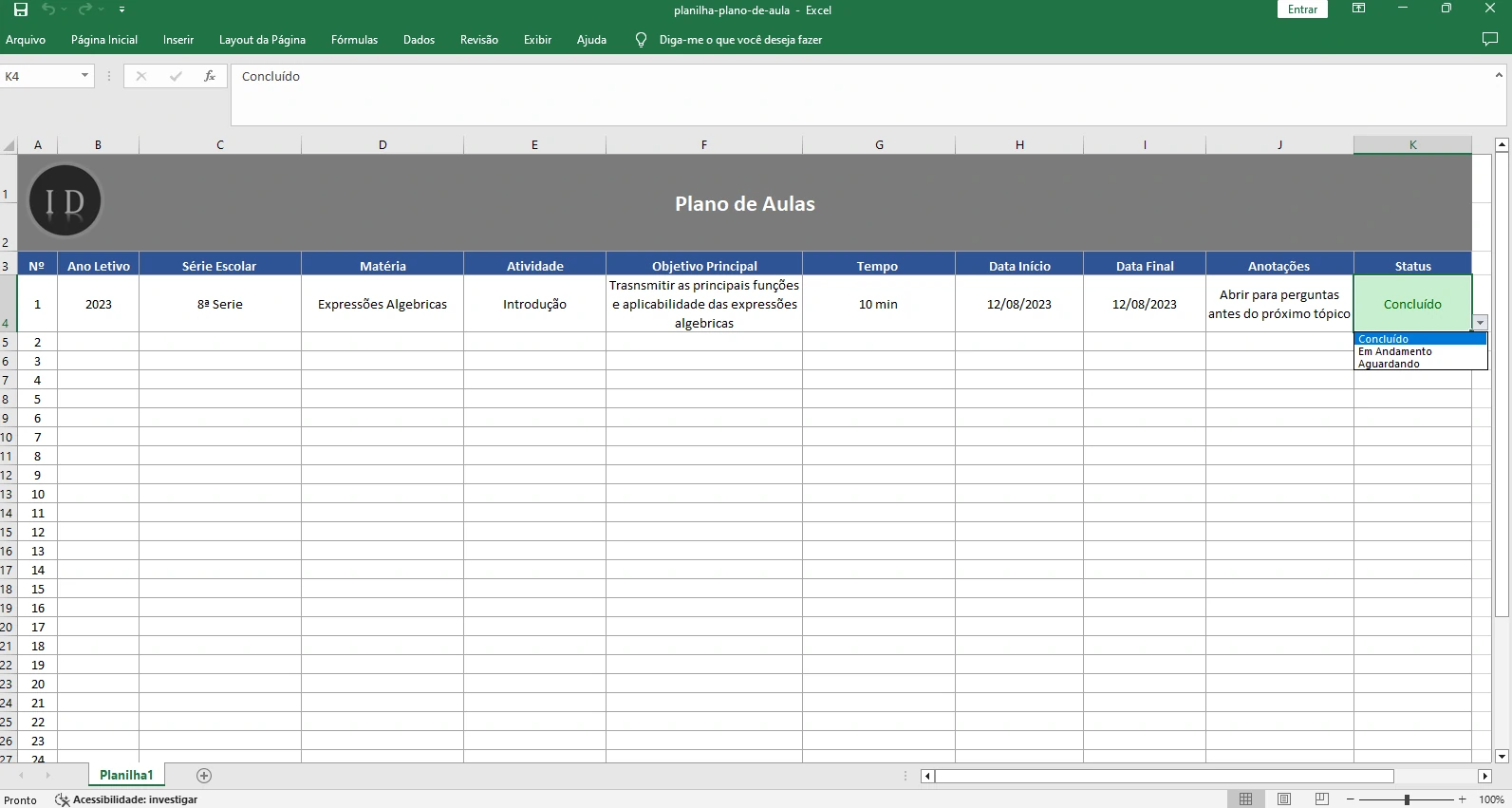Zoom in with the plus button

coord(1463,799)
